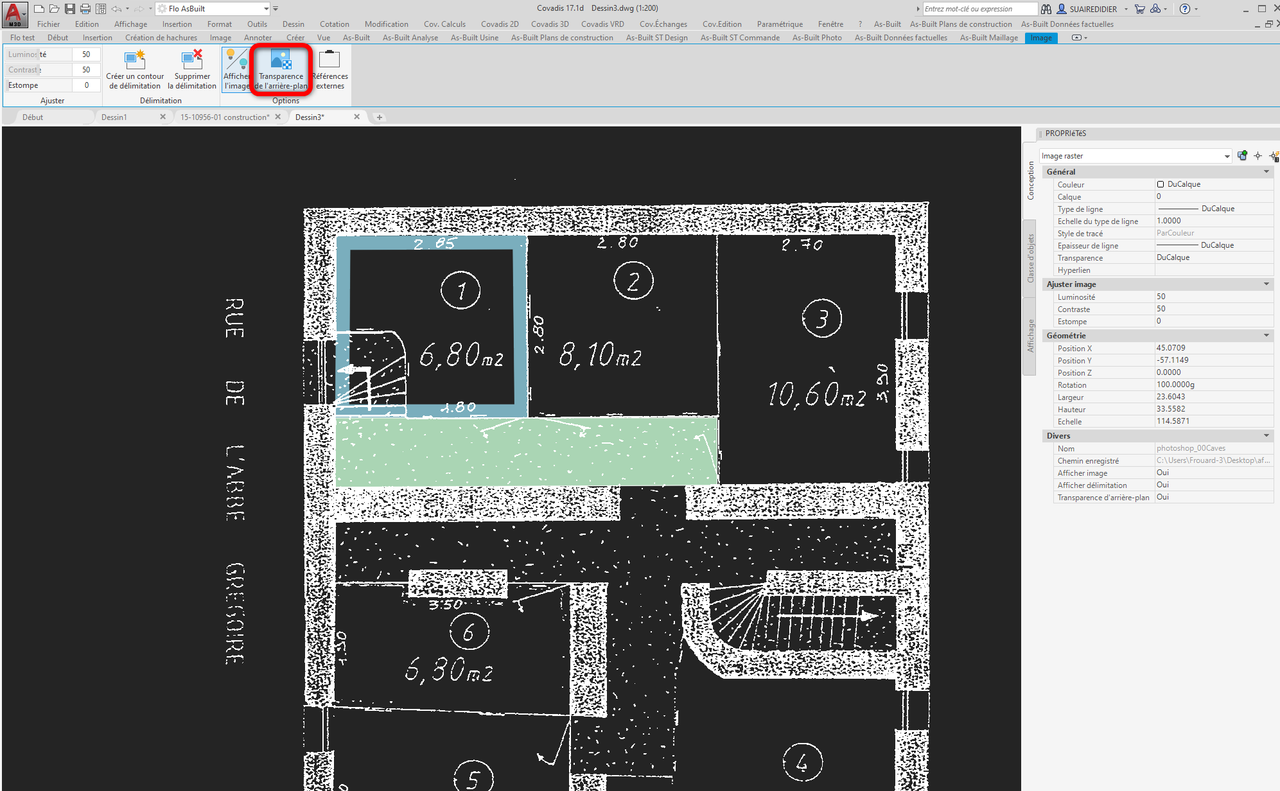1280x791 pixels.
Task: Open the Covadis 3D menu
Action: point(550,24)
